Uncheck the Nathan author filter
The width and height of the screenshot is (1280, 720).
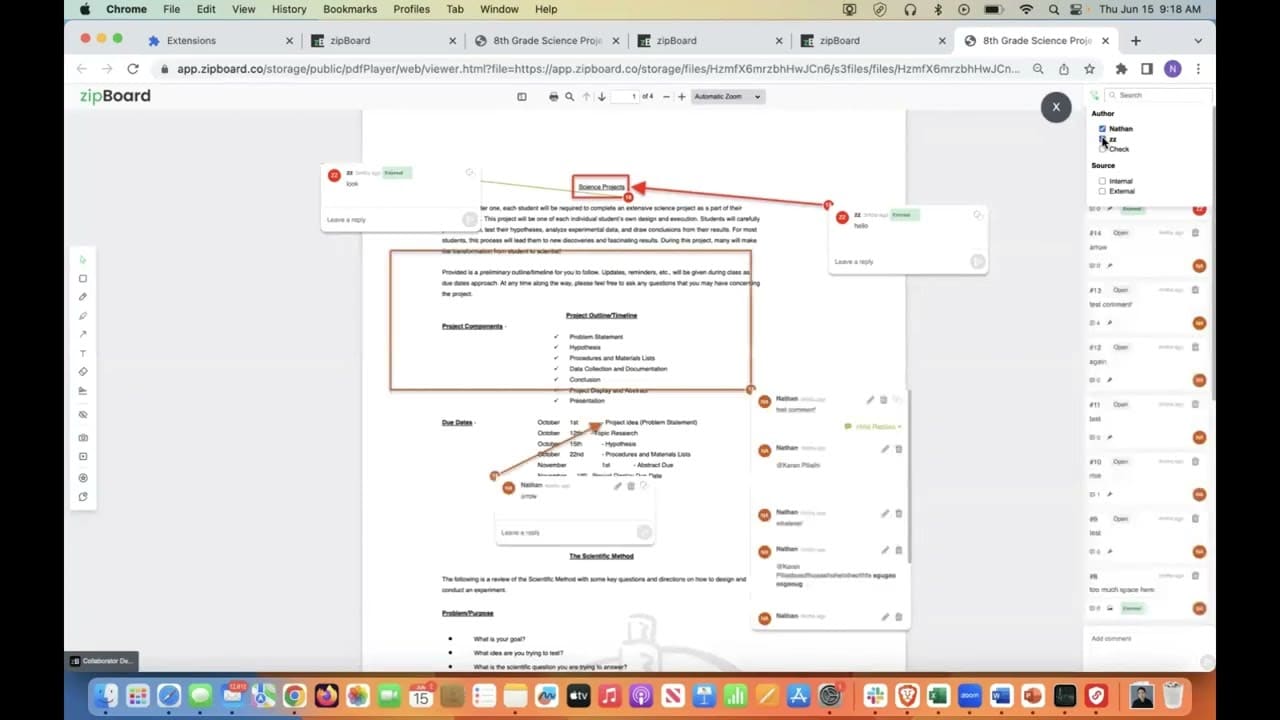(1102, 128)
